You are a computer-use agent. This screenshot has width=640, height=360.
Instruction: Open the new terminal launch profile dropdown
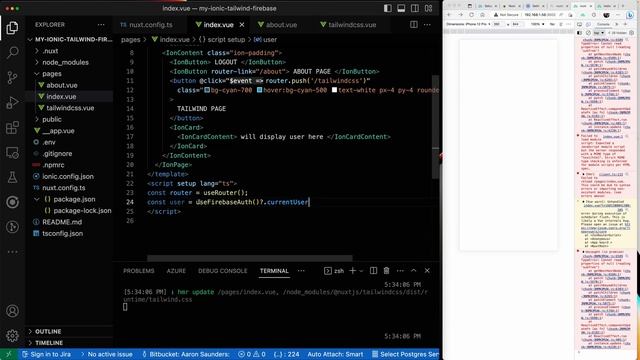coord(361,271)
